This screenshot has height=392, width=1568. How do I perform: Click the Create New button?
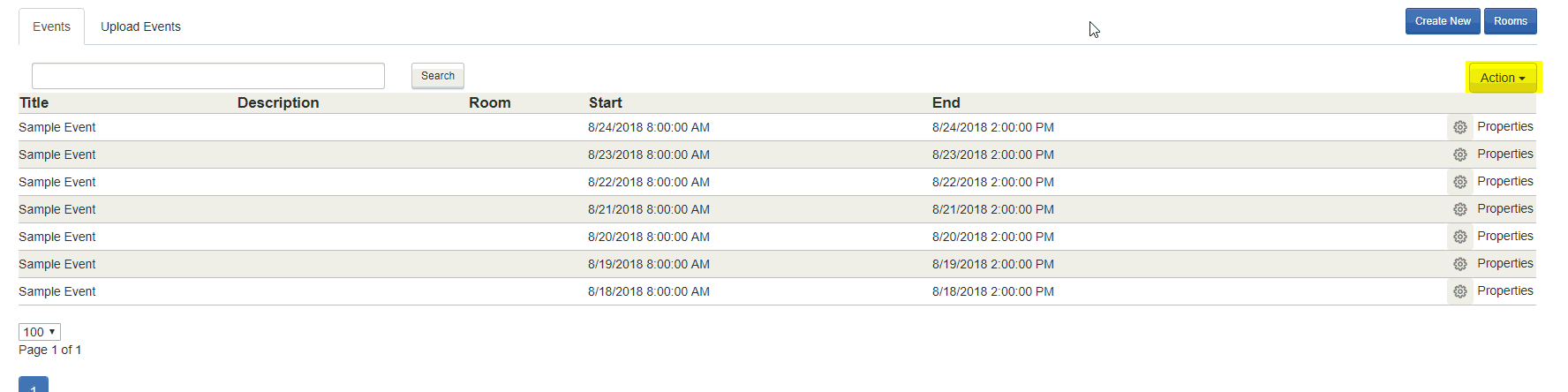click(1443, 21)
